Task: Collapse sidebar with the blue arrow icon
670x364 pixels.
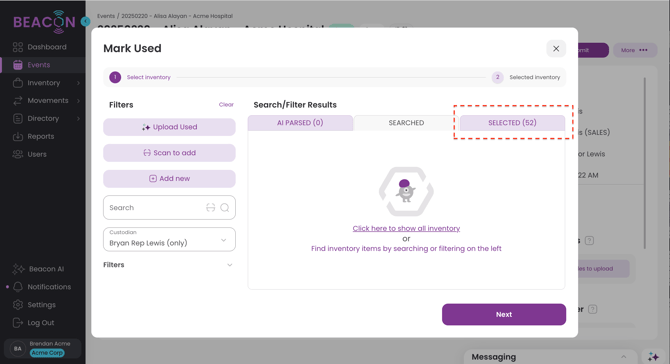Action: point(85,21)
